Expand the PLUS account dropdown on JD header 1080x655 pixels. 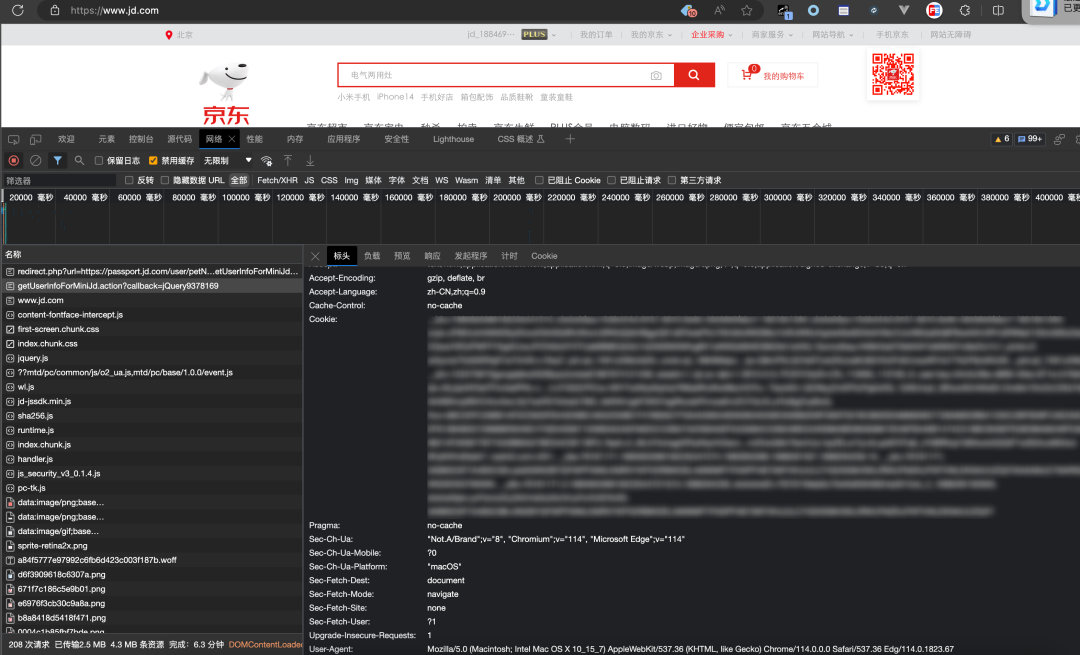point(539,34)
